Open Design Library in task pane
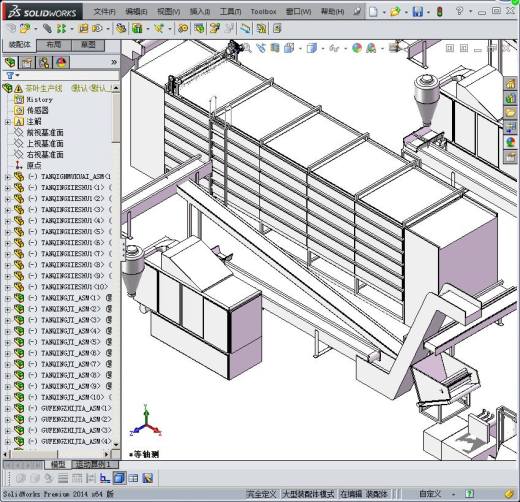This screenshot has width=520, height=502. coord(510,99)
